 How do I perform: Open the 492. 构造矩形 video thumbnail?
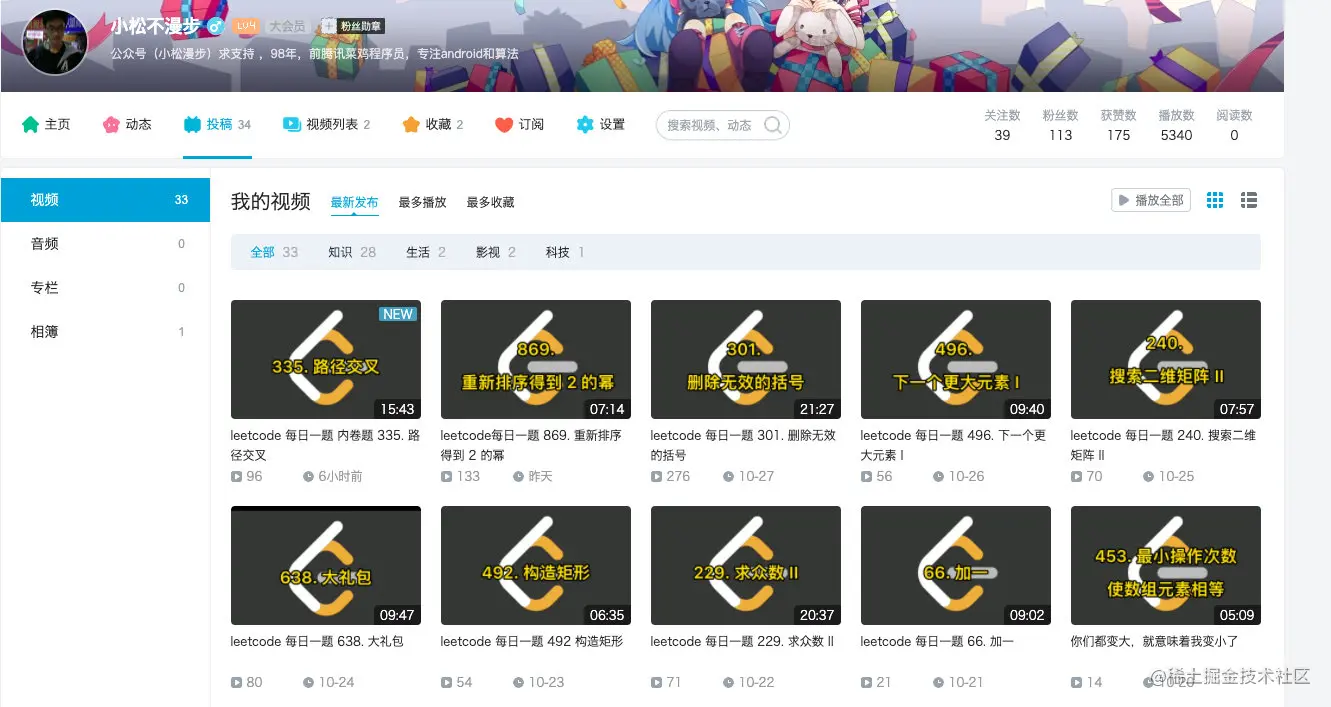point(536,565)
